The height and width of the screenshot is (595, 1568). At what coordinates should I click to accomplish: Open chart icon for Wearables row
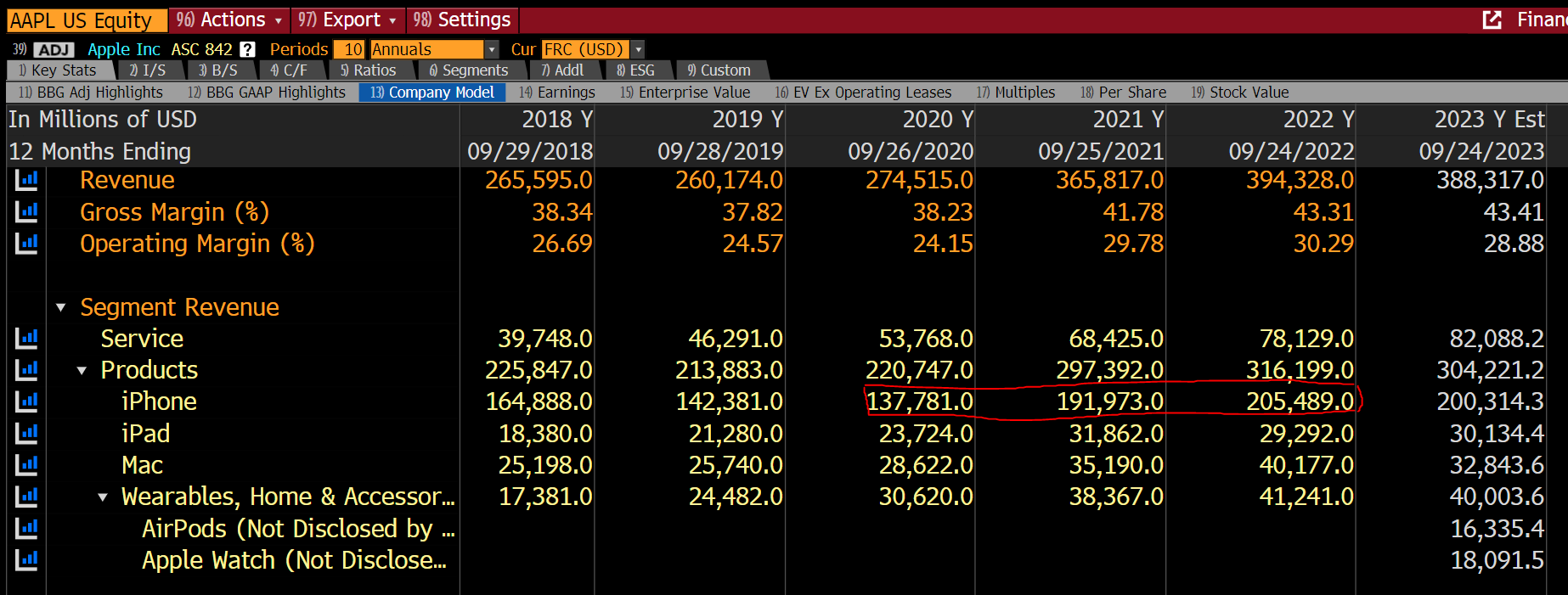click(x=26, y=497)
